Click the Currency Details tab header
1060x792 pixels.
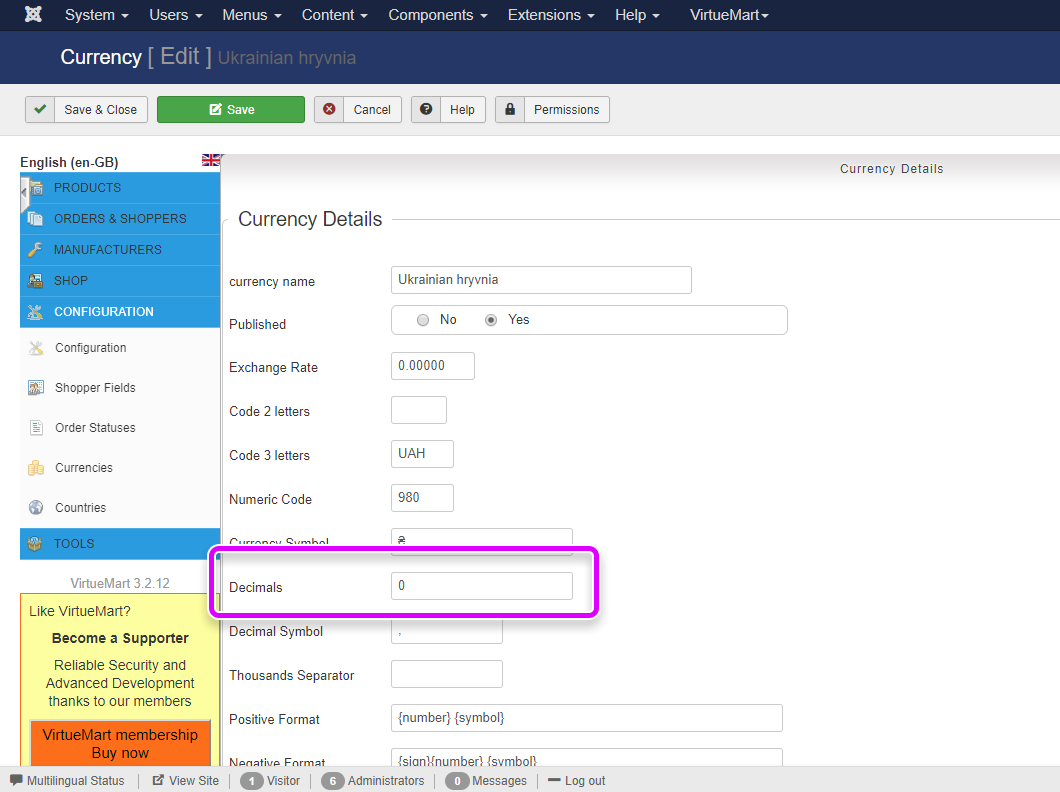(891, 169)
